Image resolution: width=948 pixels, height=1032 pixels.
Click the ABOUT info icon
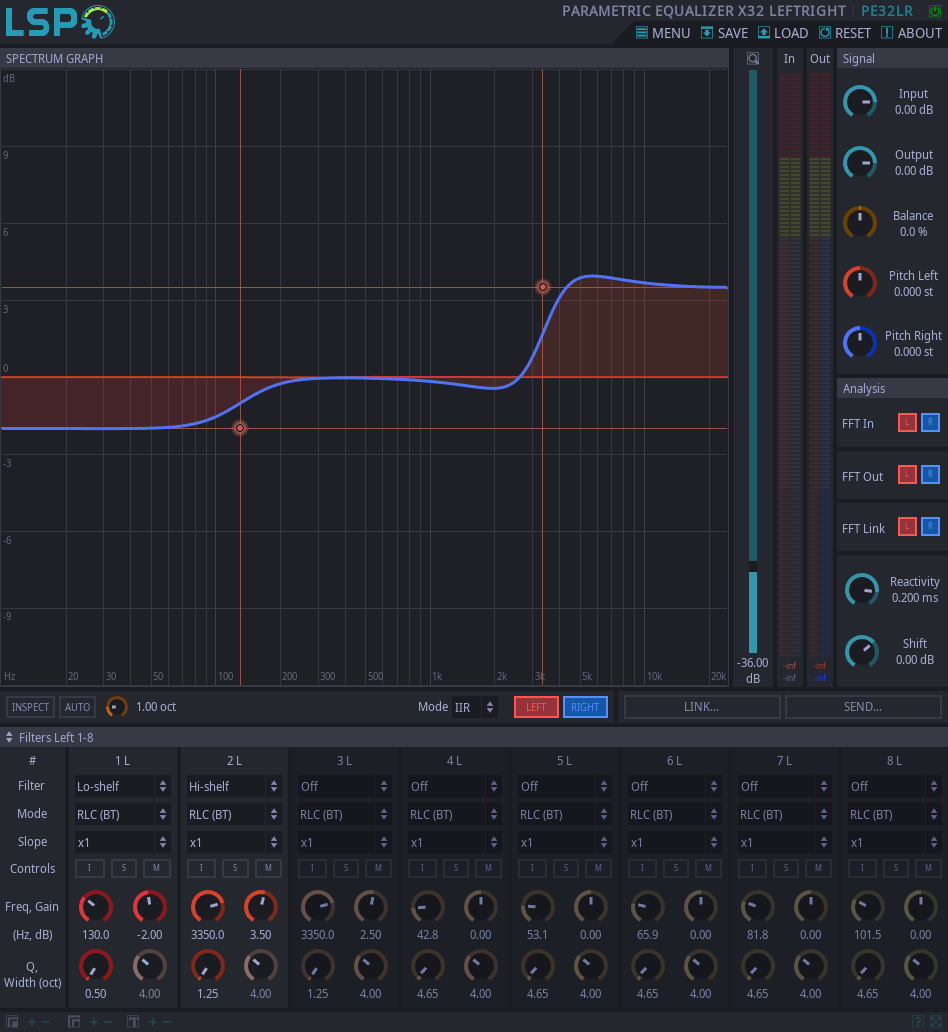(x=887, y=33)
